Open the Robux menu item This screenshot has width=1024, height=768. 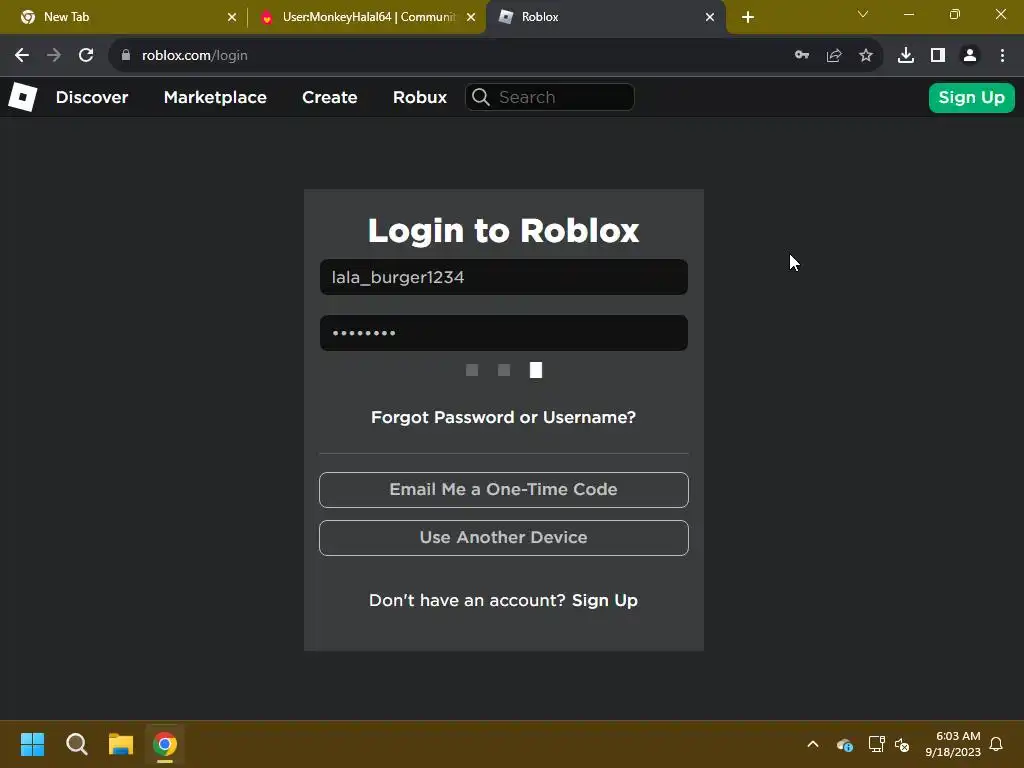420,97
